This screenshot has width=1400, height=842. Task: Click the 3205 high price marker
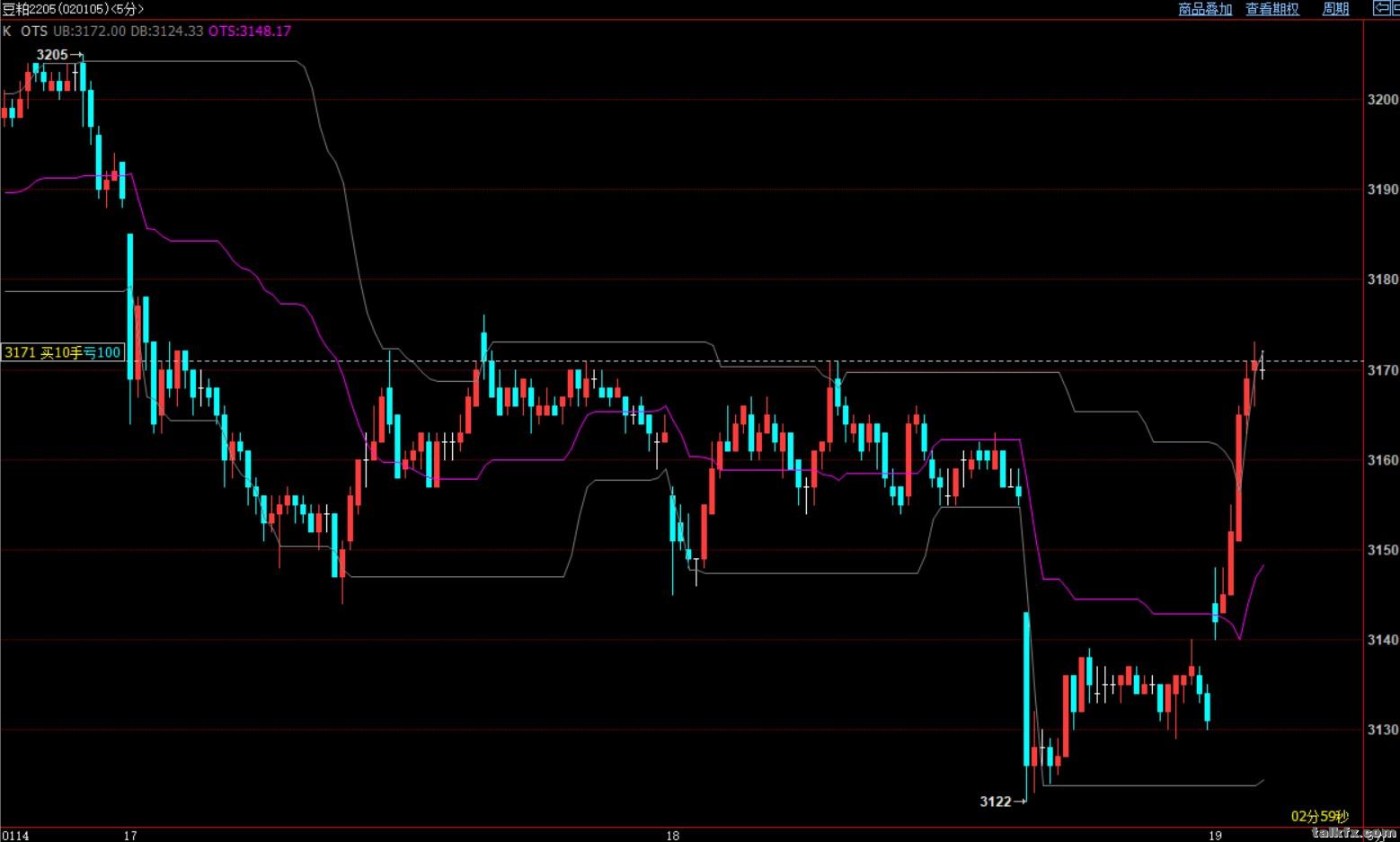coord(52,55)
